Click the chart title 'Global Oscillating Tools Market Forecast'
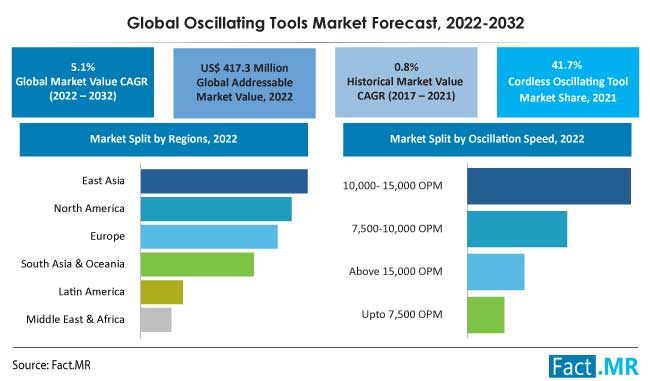Viewport: 650px width, 381px height. click(325, 23)
